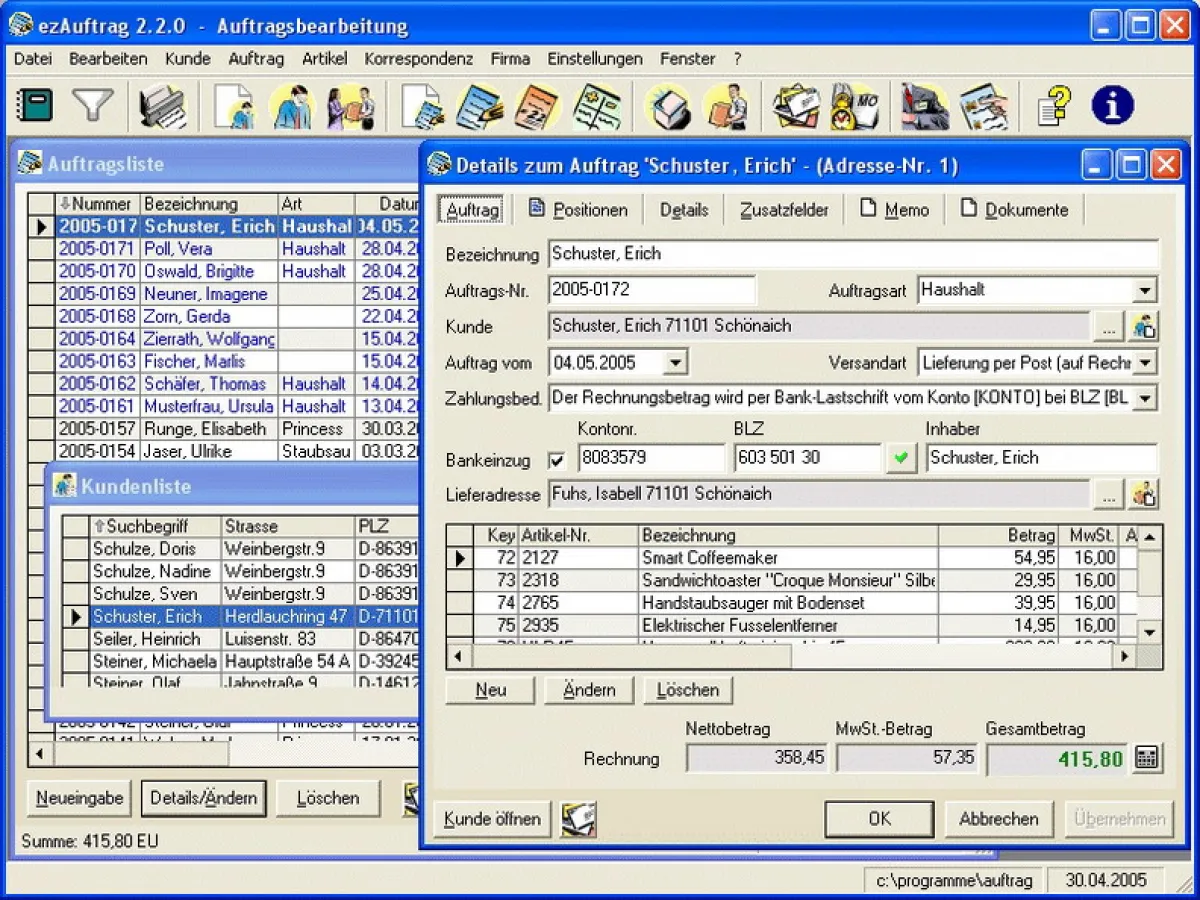Open the Auftrag vom date picker
Viewport: 1200px width, 900px height.
point(676,362)
